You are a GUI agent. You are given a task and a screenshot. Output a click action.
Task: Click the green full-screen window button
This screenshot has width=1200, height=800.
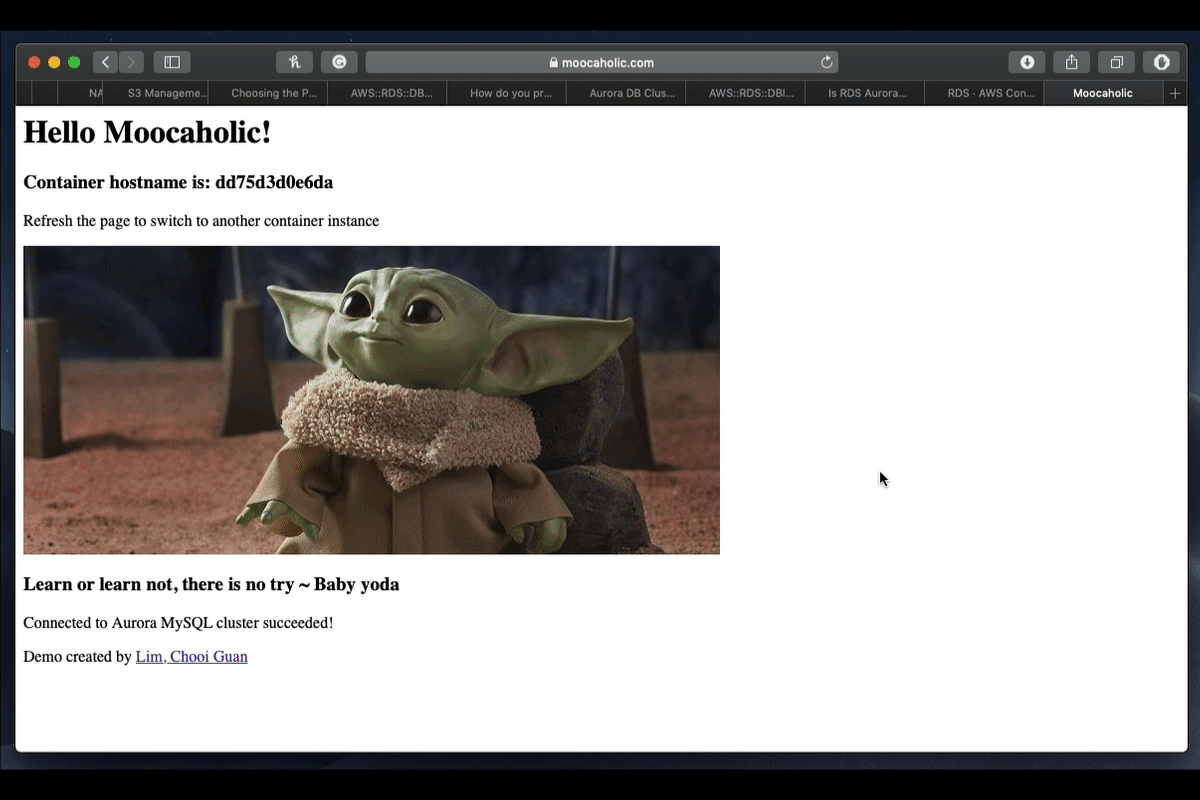coord(74,62)
